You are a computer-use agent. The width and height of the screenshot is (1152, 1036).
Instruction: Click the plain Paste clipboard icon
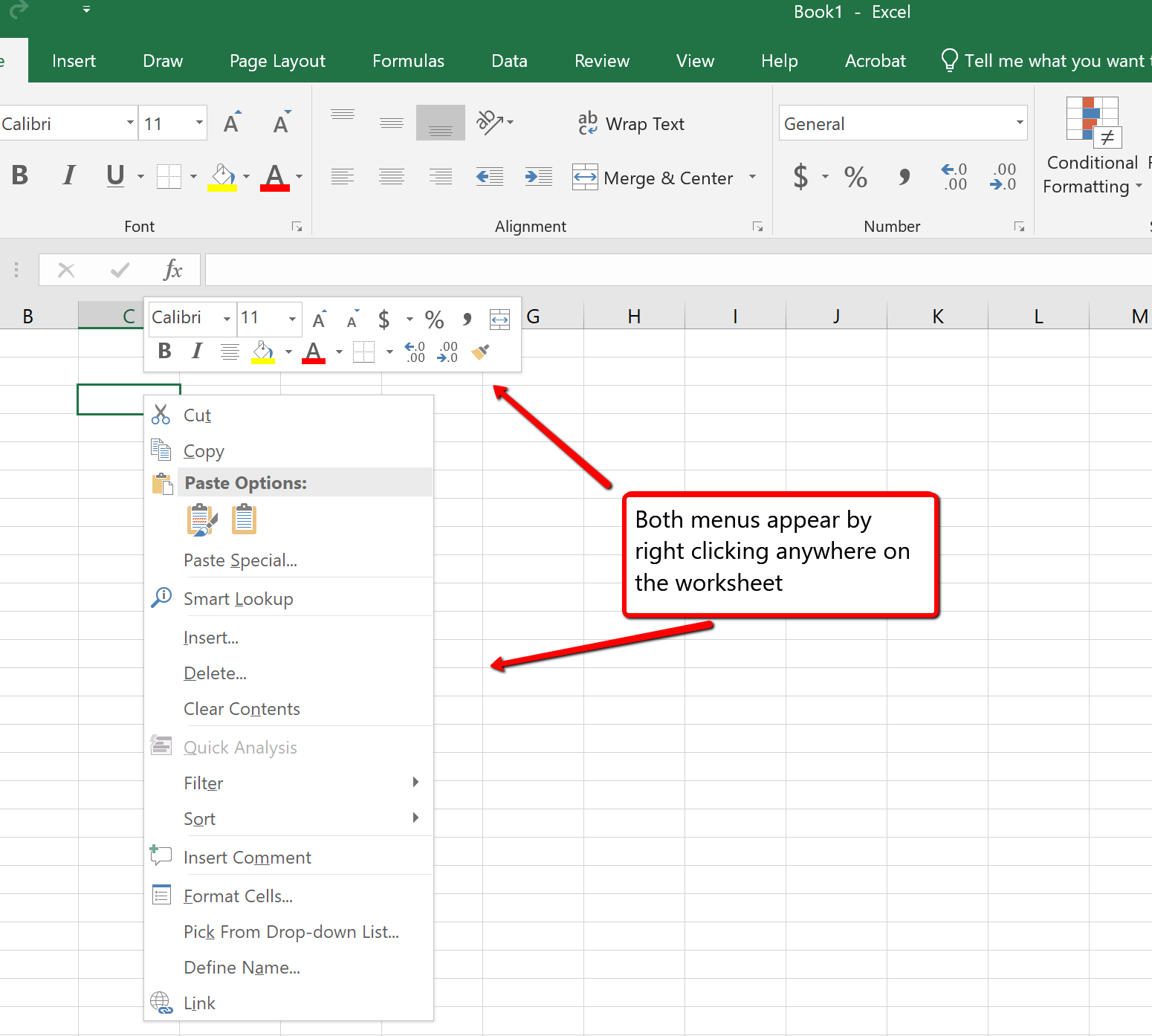[x=244, y=519]
